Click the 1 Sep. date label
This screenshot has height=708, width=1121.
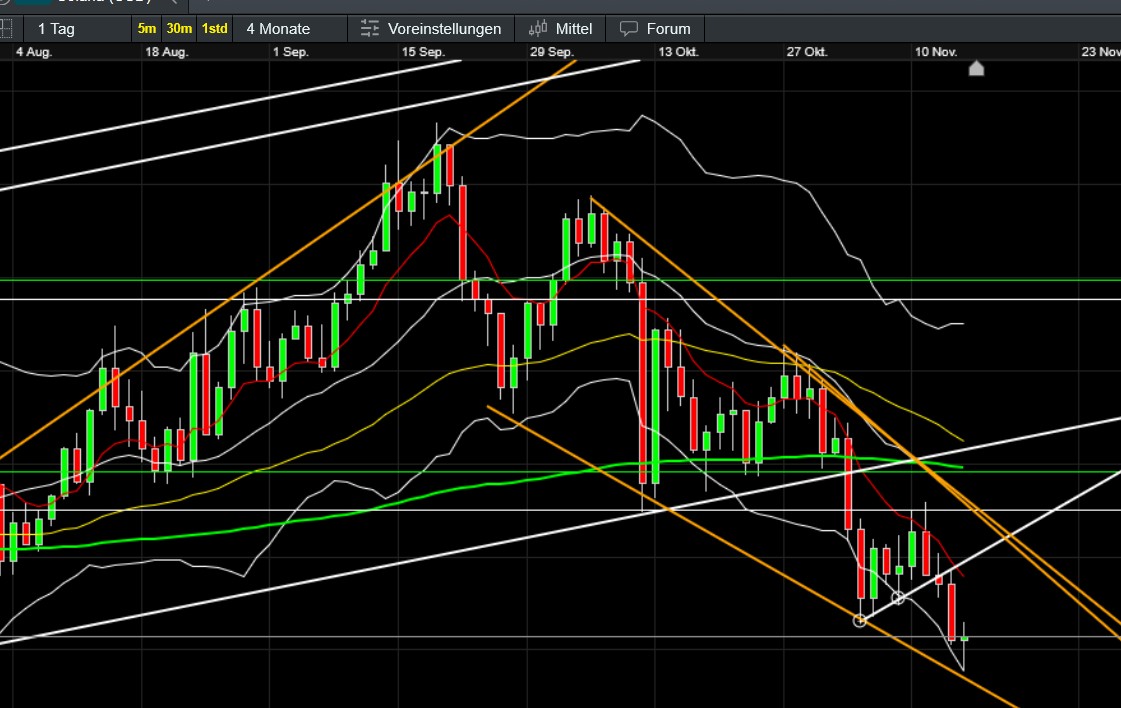(x=290, y=52)
